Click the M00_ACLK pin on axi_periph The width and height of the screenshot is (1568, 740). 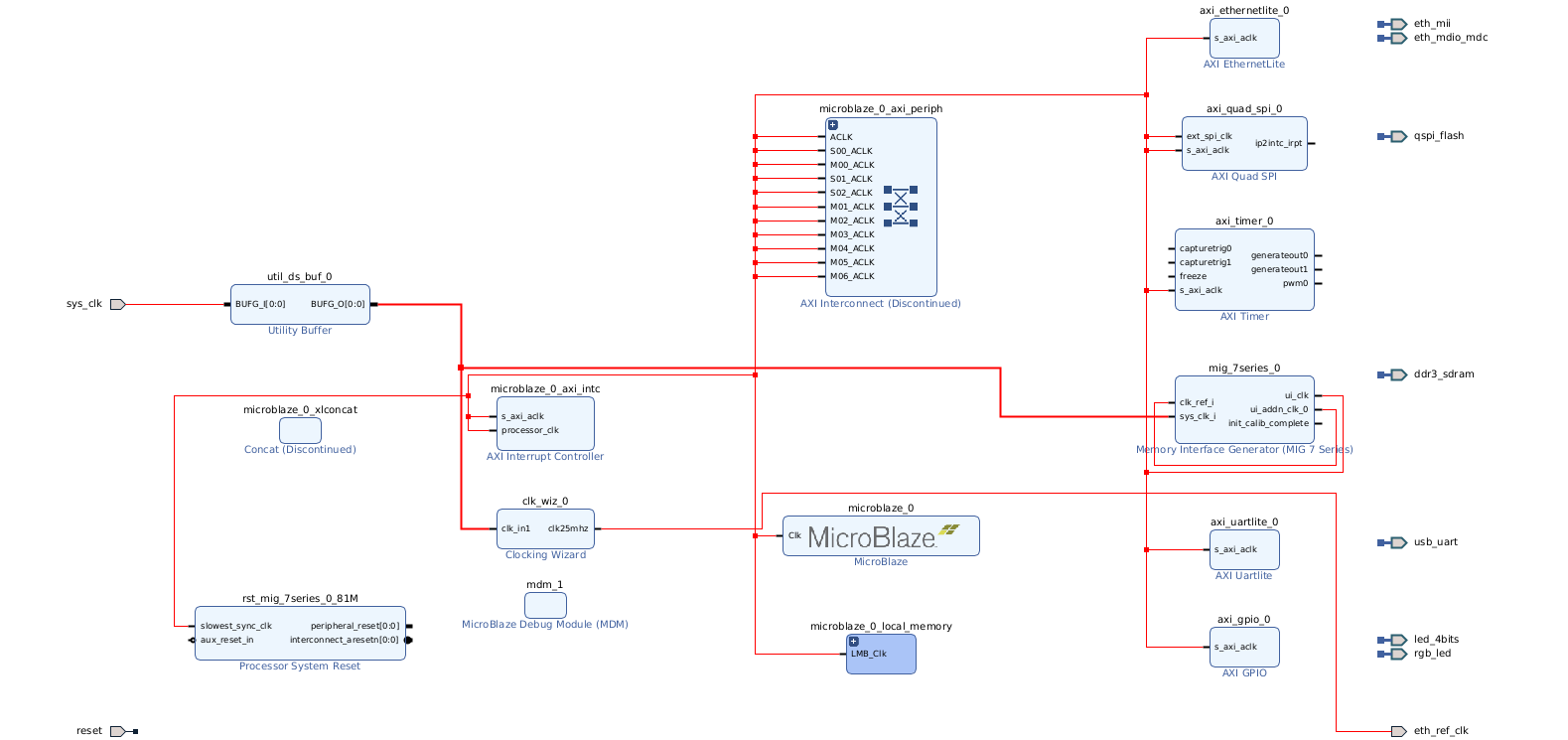point(852,166)
